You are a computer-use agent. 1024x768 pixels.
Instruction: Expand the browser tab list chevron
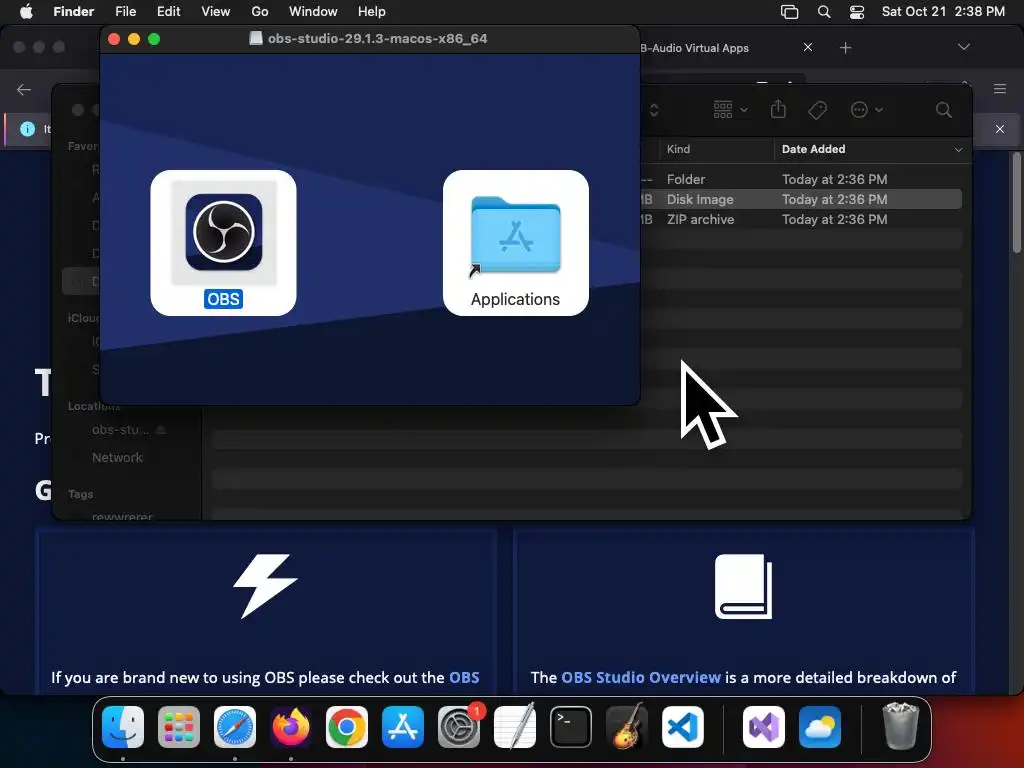coord(963,47)
